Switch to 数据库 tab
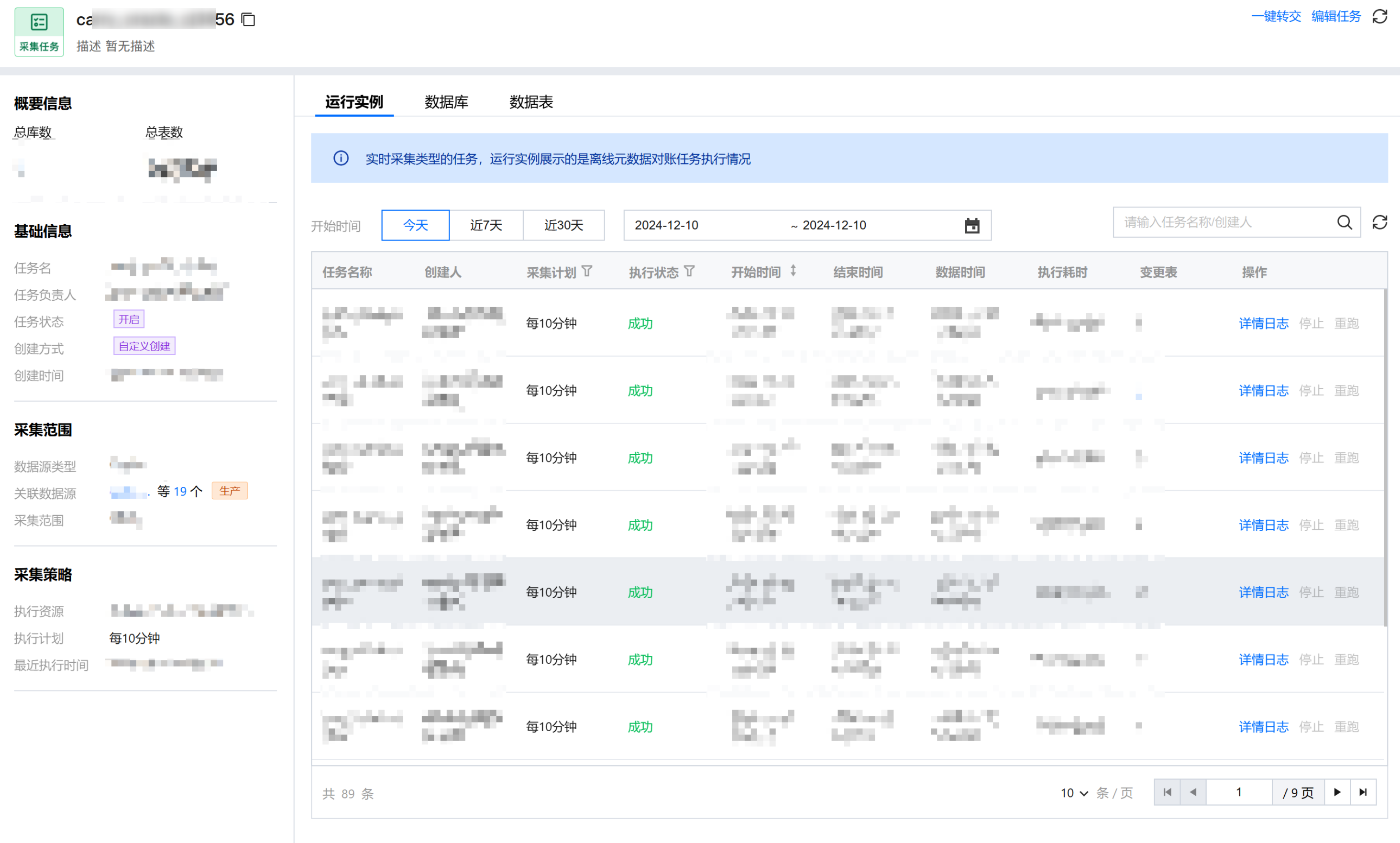The height and width of the screenshot is (843, 1400). click(446, 102)
